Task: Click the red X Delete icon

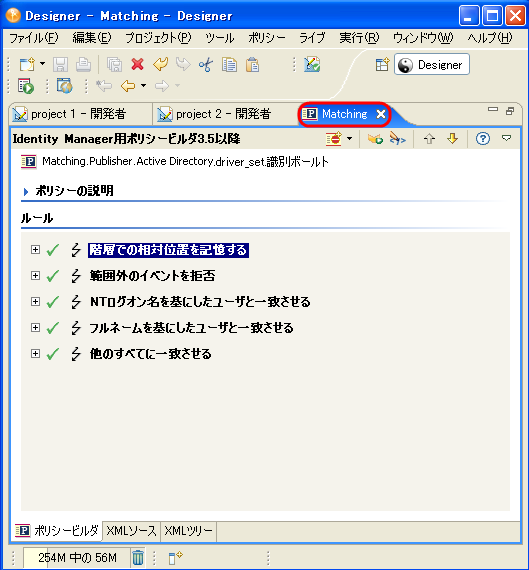Action: point(137,64)
